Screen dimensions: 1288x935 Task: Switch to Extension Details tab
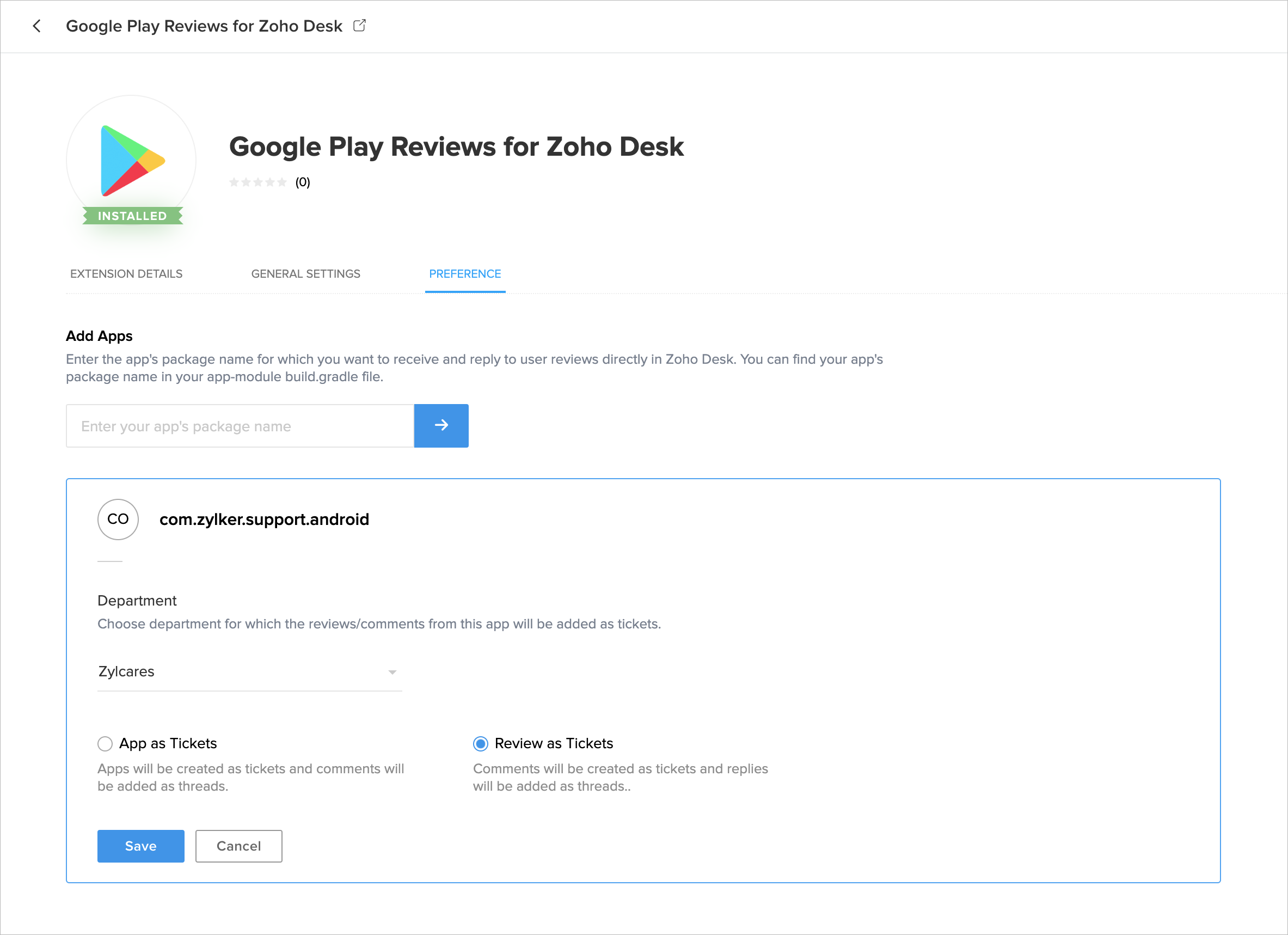(126, 274)
